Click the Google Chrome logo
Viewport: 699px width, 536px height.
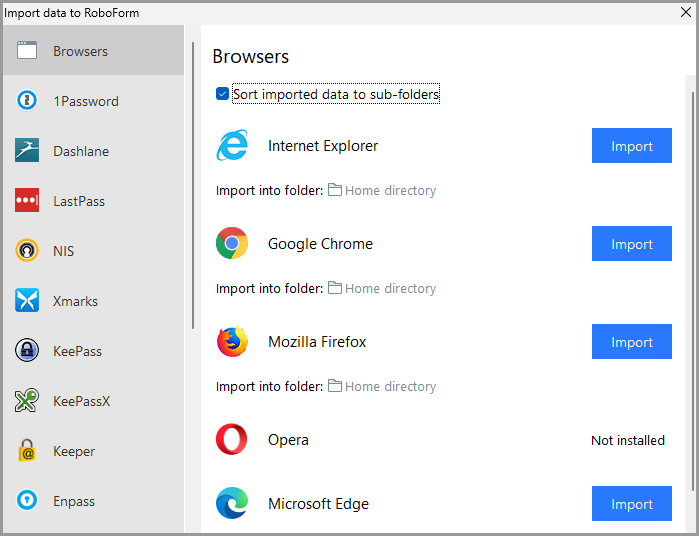tap(232, 243)
